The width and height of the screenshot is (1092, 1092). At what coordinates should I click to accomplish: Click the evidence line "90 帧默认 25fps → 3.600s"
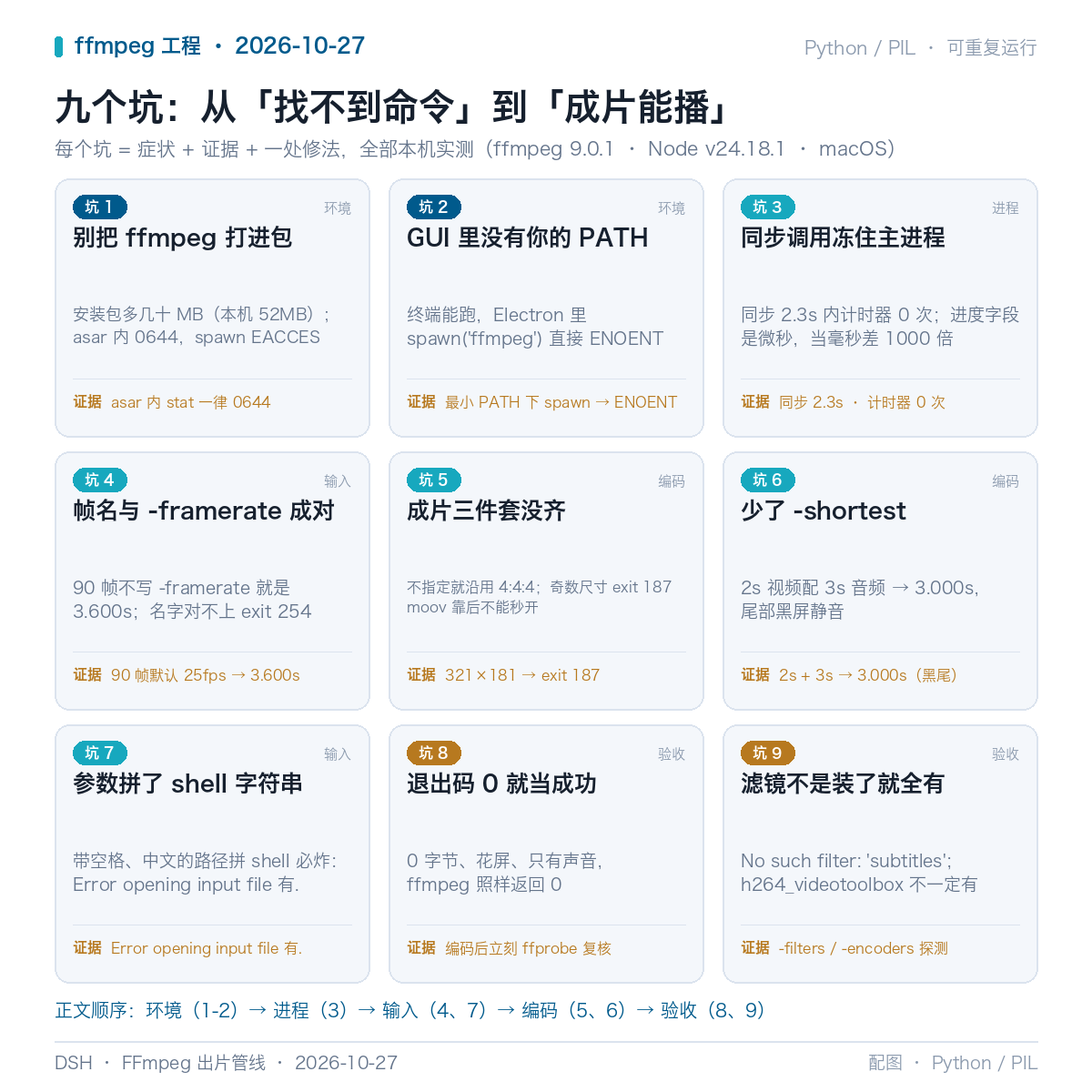(206, 675)
